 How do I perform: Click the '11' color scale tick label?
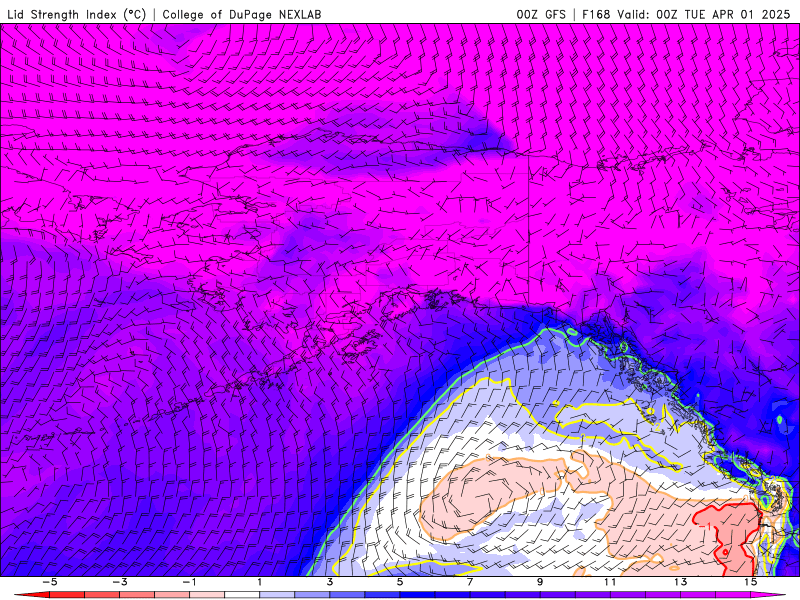pyautogui.click(x=610, y=582)
